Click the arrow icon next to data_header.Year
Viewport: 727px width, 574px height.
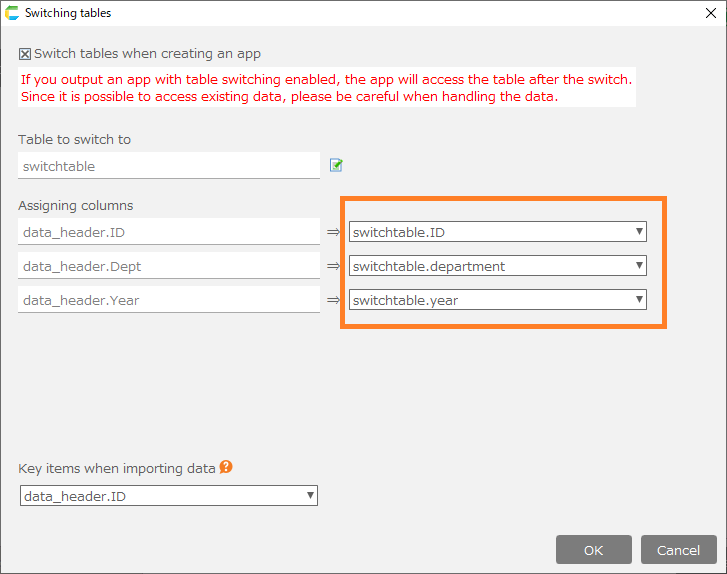click(334, 300)
